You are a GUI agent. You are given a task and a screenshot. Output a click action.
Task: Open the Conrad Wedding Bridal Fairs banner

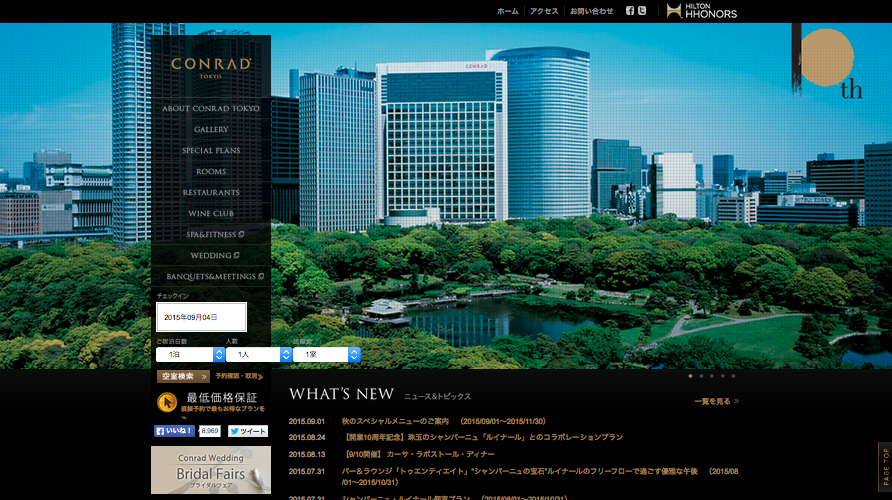(211, 470)
